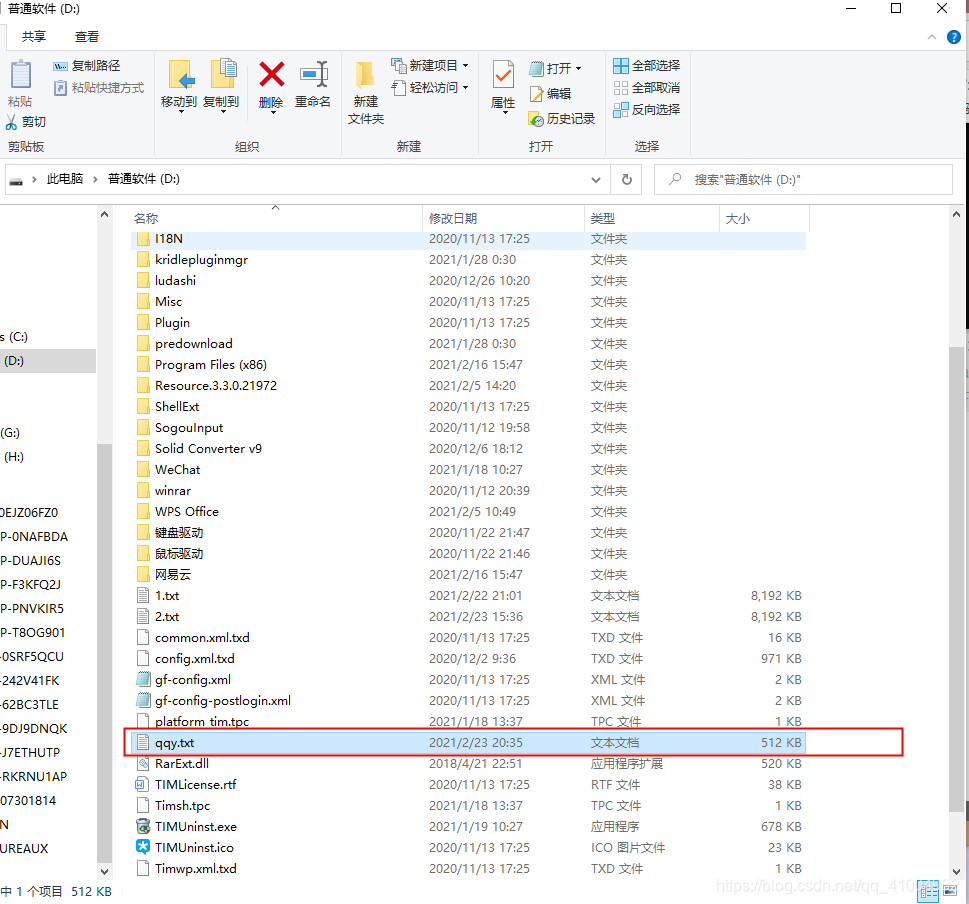The width and height of the screenshot is (969, 904).
Task: Switch to the 共享 ribbon tab
Action: point(34,36)
